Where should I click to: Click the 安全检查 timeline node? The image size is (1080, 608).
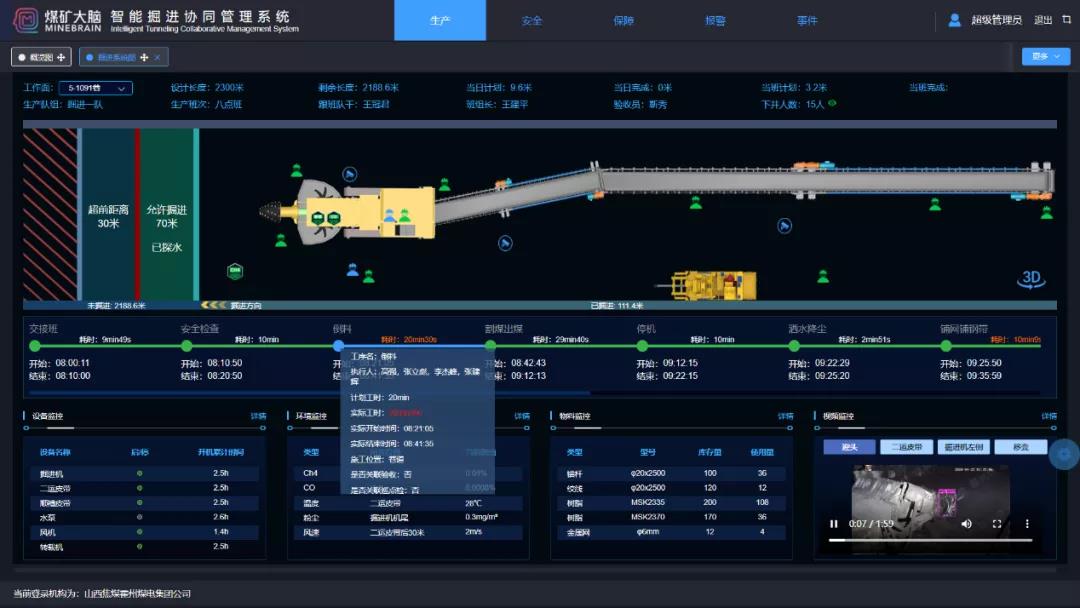187,346
